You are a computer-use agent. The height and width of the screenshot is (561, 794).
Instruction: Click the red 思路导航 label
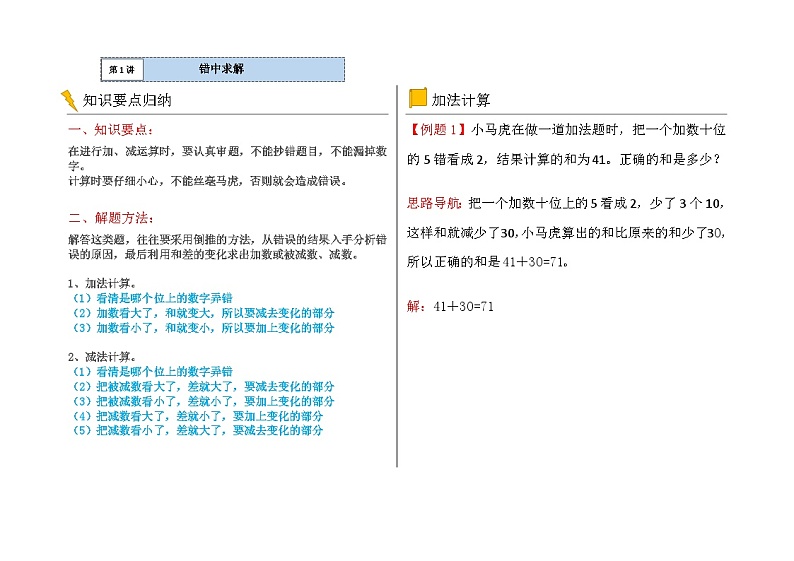click(x=434, y=204)
